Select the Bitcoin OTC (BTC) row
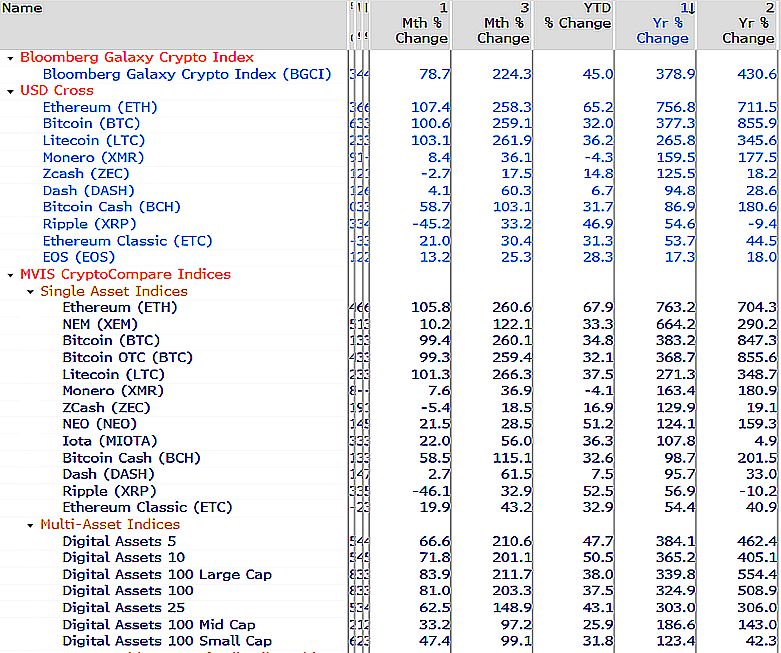This screenshot has height=653, width=781. coord(128,358)
